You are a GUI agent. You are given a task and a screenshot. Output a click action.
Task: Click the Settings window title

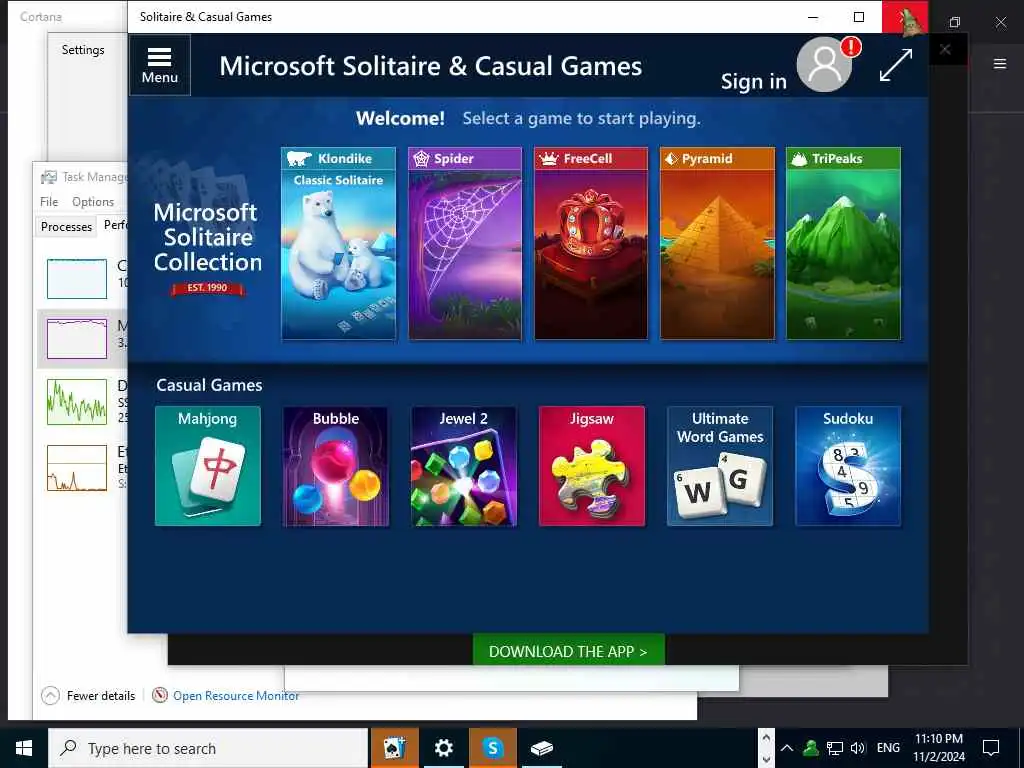click(83, 50)
